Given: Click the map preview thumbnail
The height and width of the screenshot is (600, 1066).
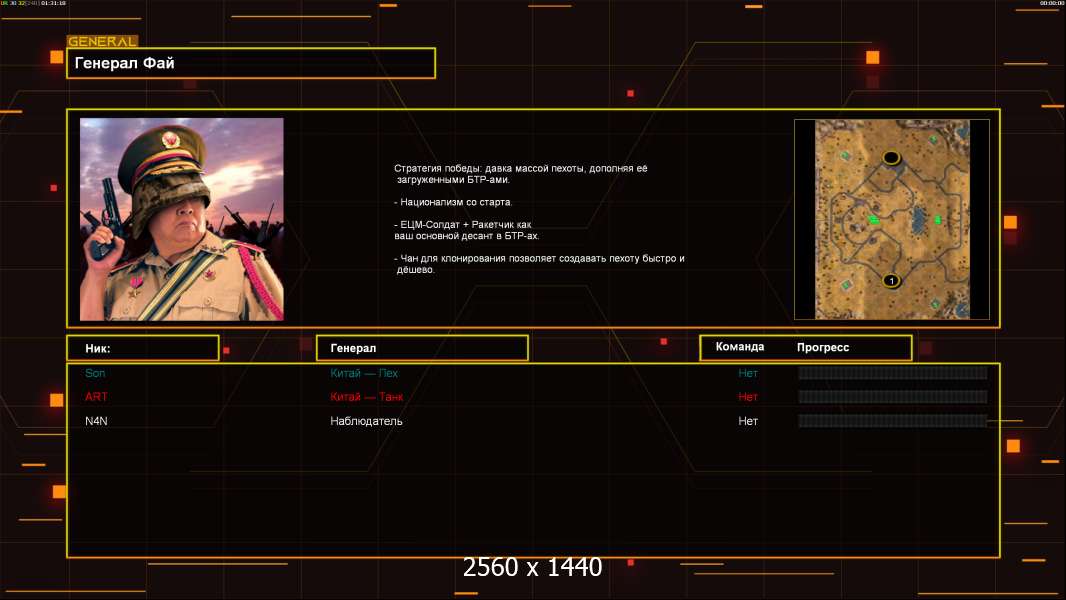Looking at the screenshot, I should coord(892,219).
